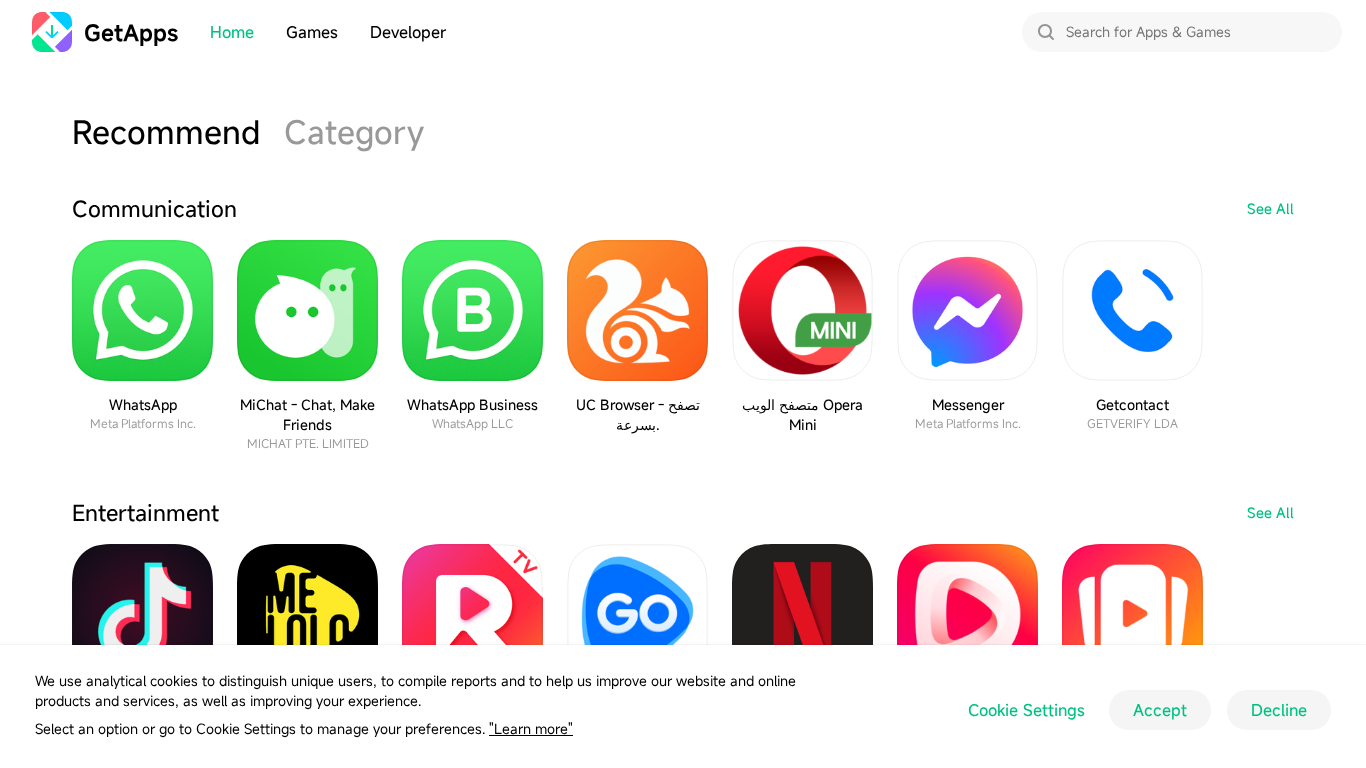Open the cookie Learn more link
Image resolution: width=1366 pixels, height=768 pixels.
tap(531, 729)
